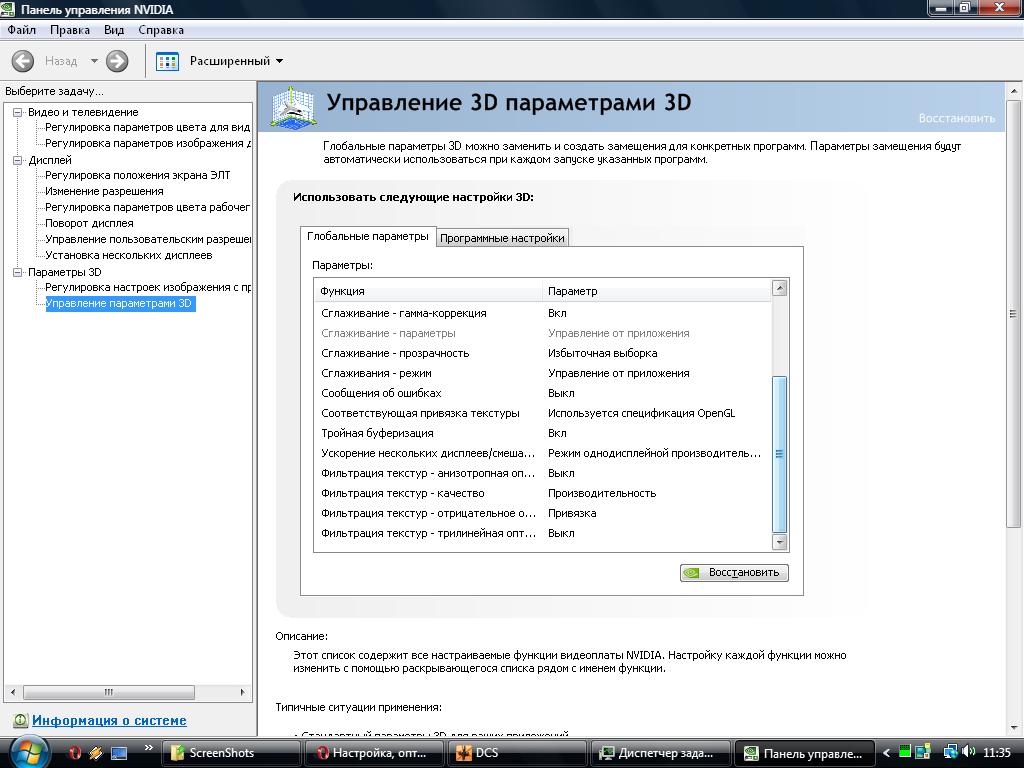Click the Восстановить button with NVIDIA logo

[x=734, y=573]
